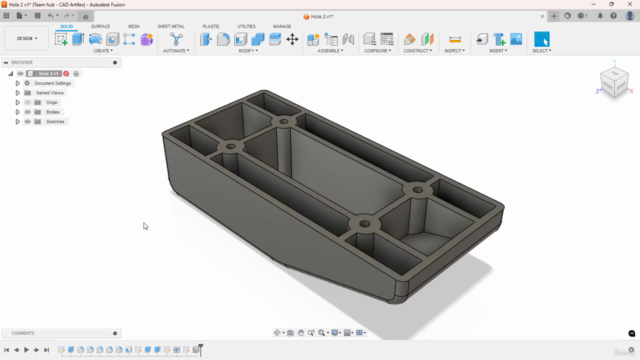The image size is (640, 360).
Task: Toggle visibility of the Origin folder
Action: click(x=28, y=102)
